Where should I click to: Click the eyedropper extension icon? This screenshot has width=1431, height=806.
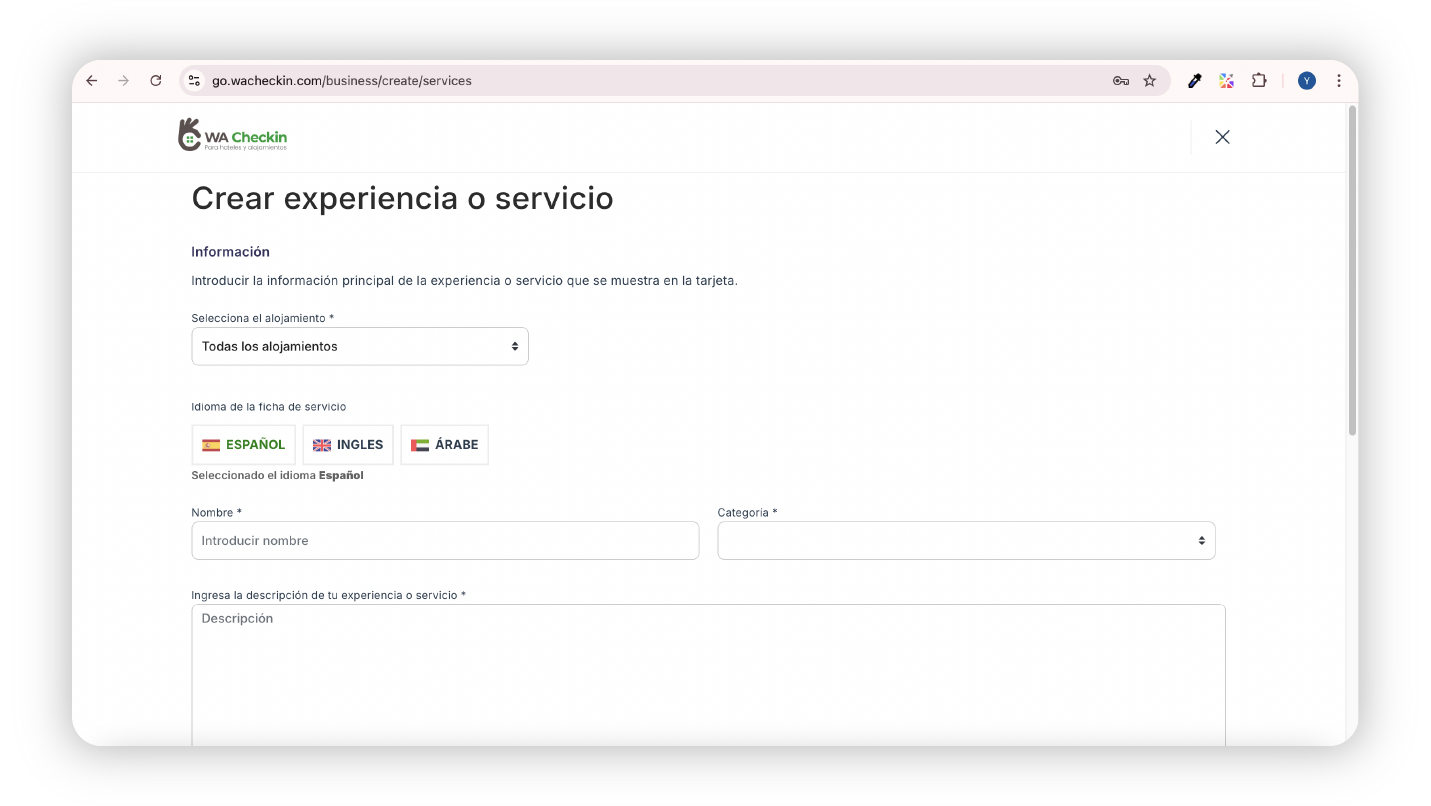pos(1194,81)
